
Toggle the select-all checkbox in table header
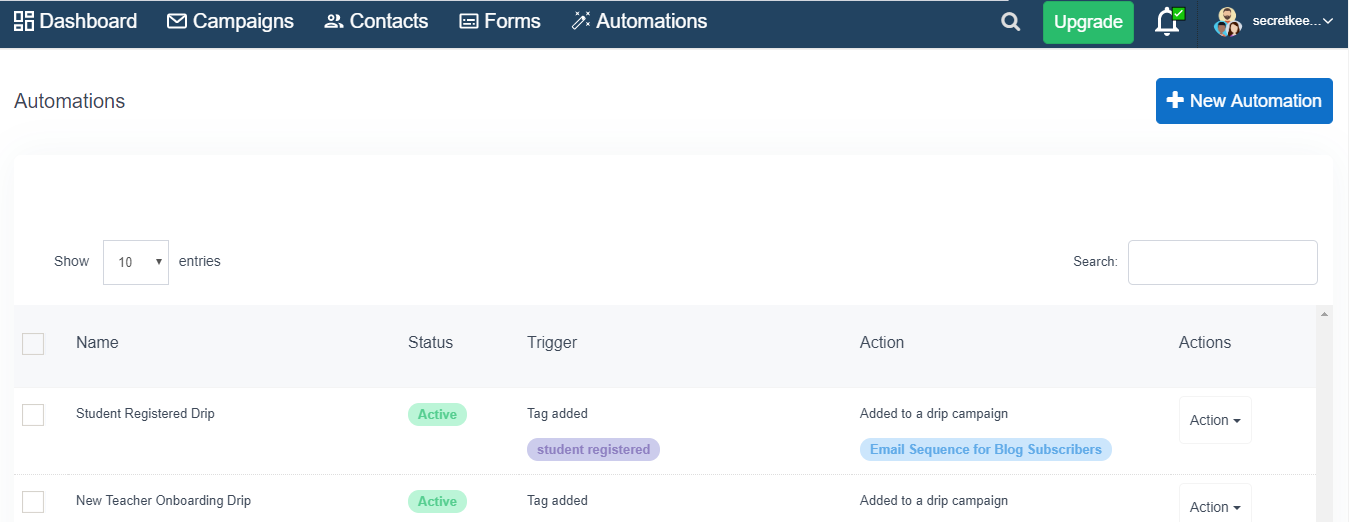[33, 344]
